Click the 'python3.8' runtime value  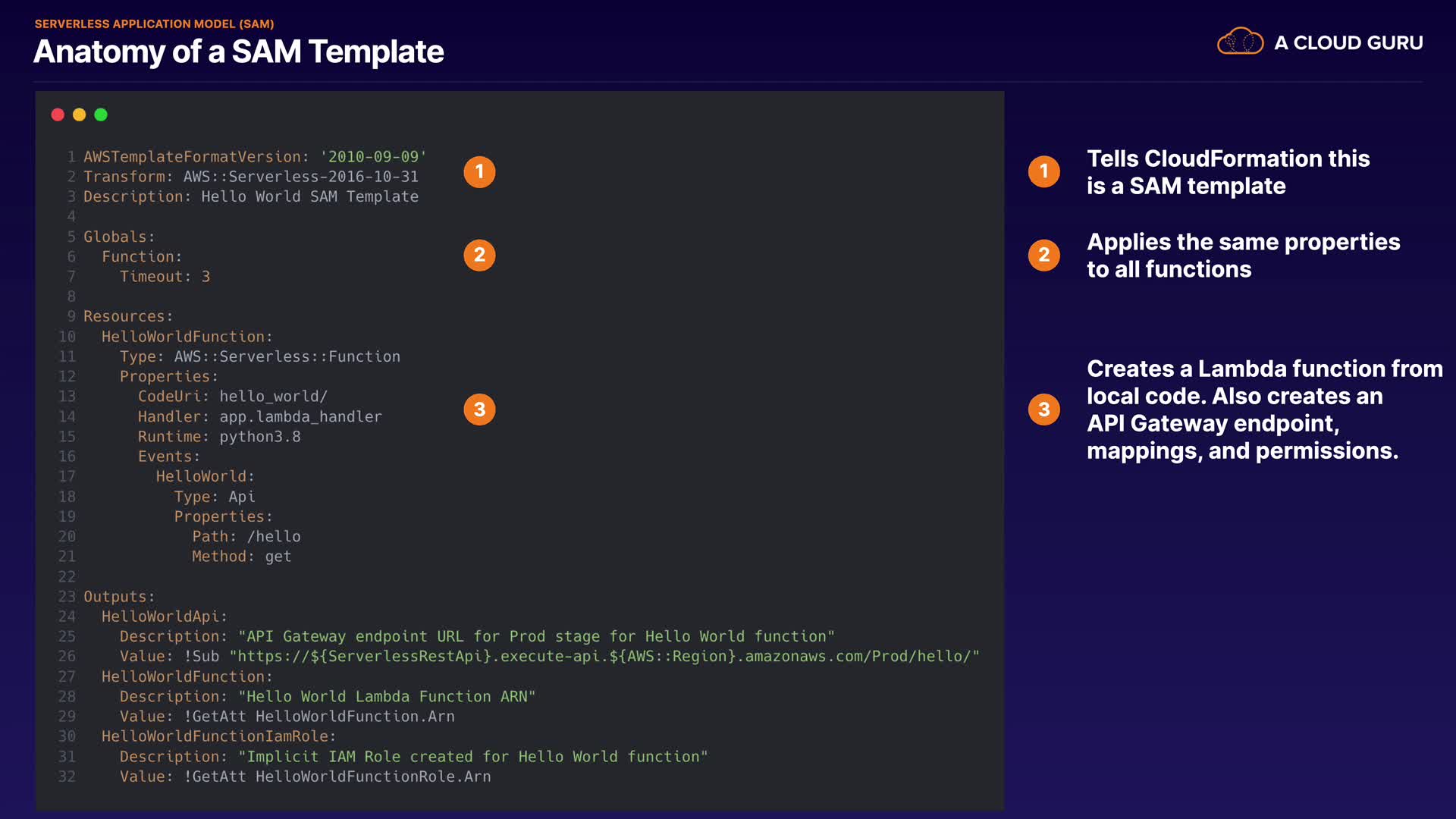260,437
